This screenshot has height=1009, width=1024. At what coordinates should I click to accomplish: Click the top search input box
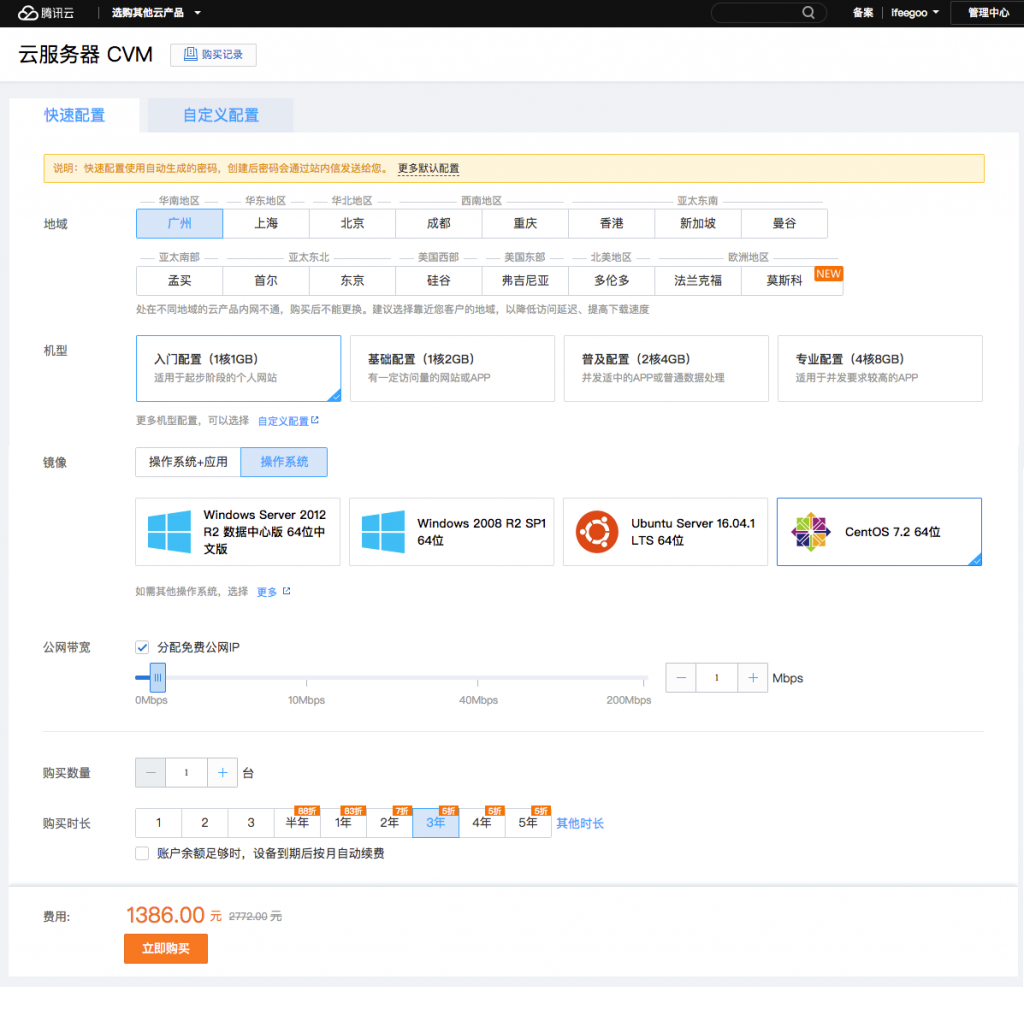point(768,12)
